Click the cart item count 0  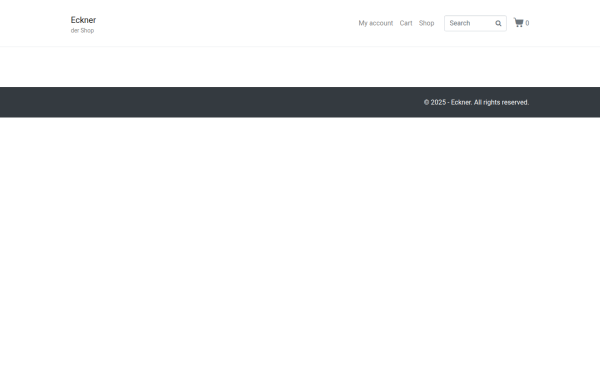[x=527, y=23]
